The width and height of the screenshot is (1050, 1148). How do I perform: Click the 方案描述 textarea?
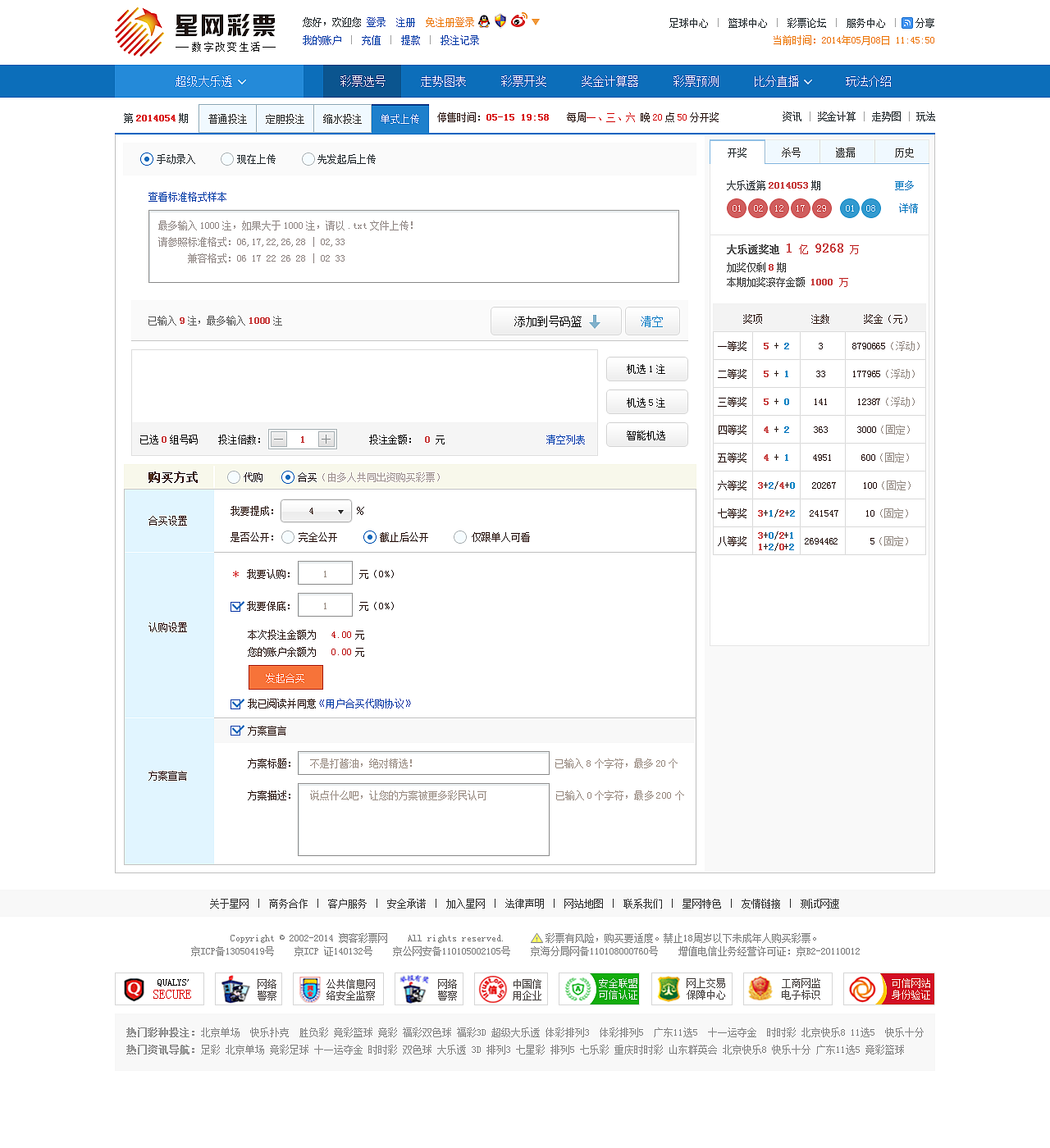click(423, 820)
